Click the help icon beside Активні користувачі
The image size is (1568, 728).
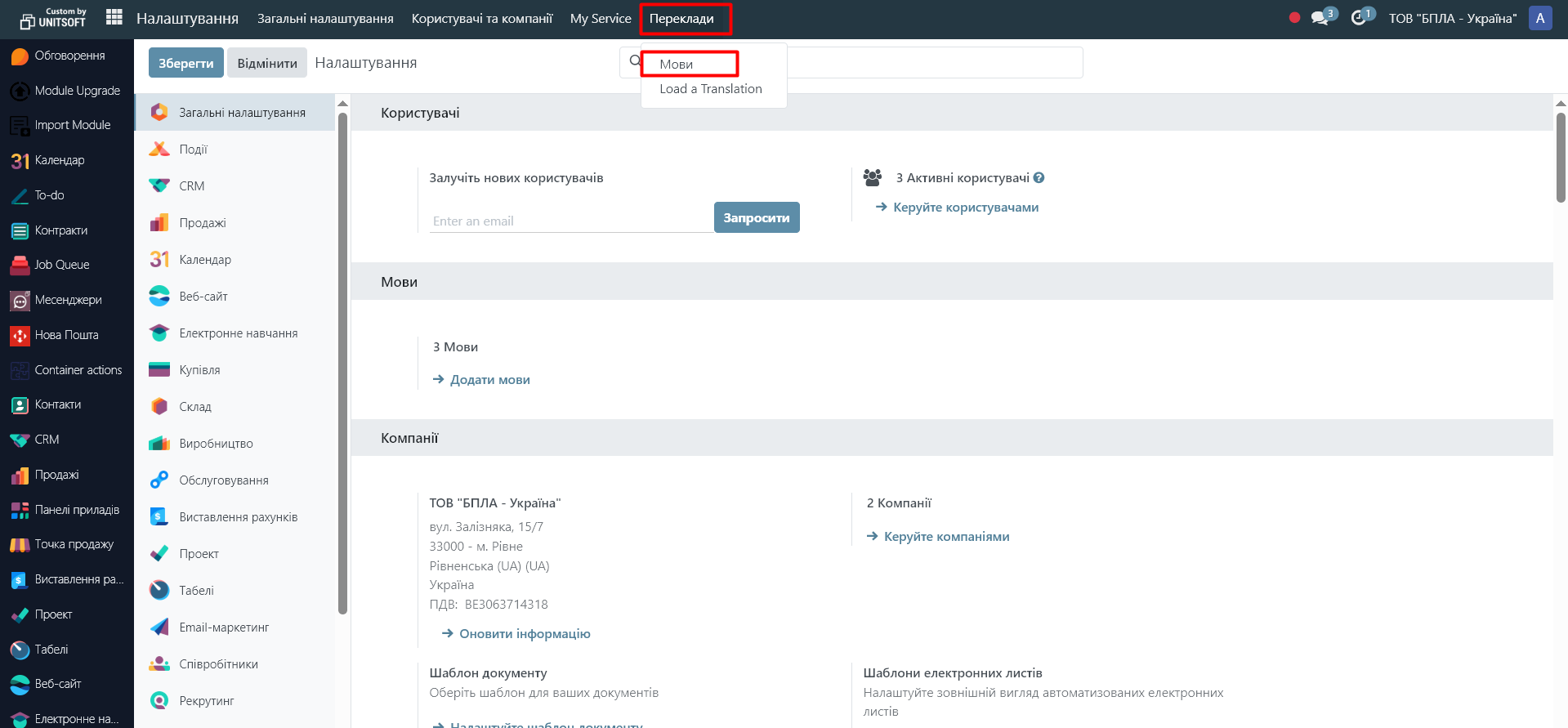click(x=1039, y=178)
